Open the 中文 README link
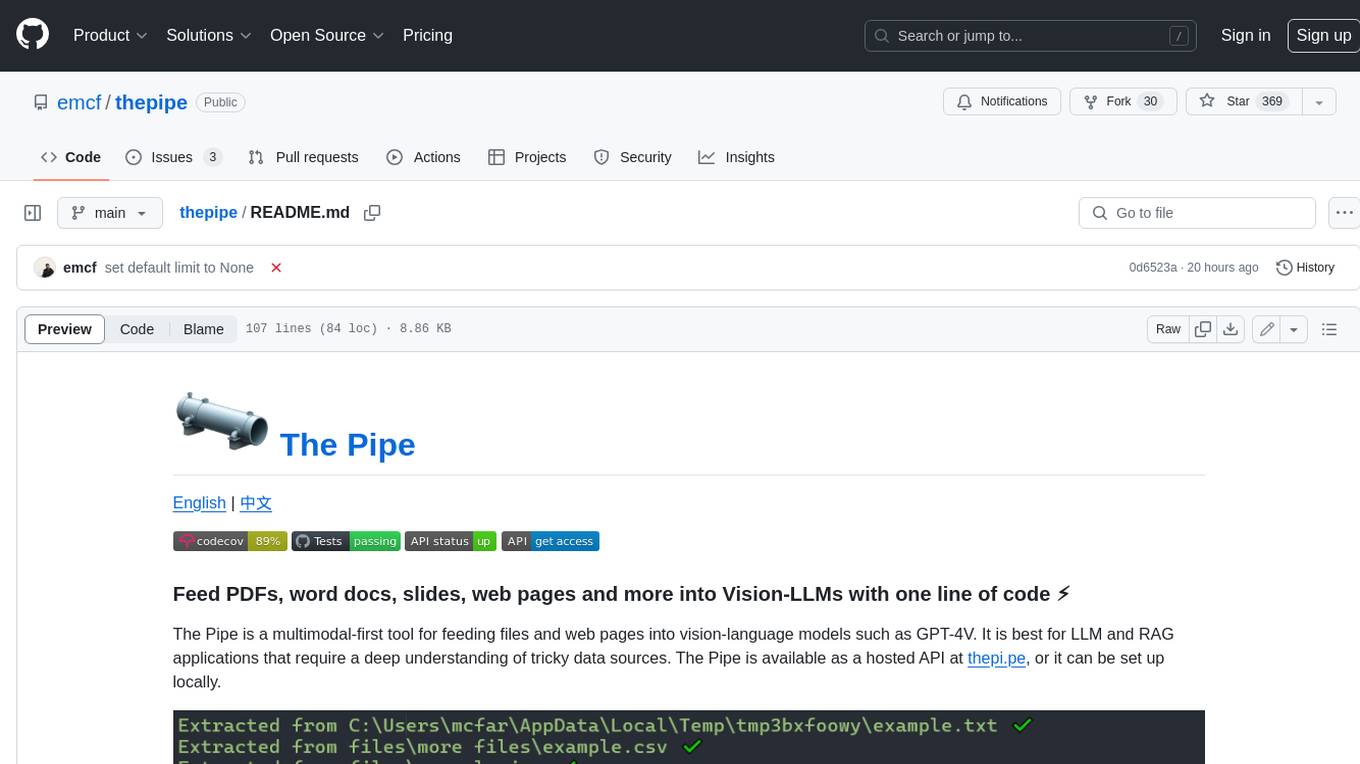The image size is (1360, 764). click(x=256, y=503)
